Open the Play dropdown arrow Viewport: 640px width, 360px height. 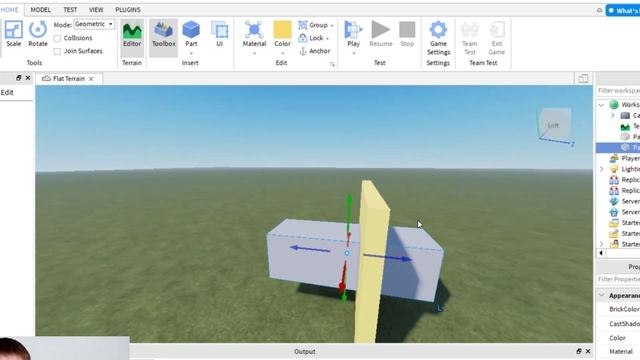click(x=353, y=53)
